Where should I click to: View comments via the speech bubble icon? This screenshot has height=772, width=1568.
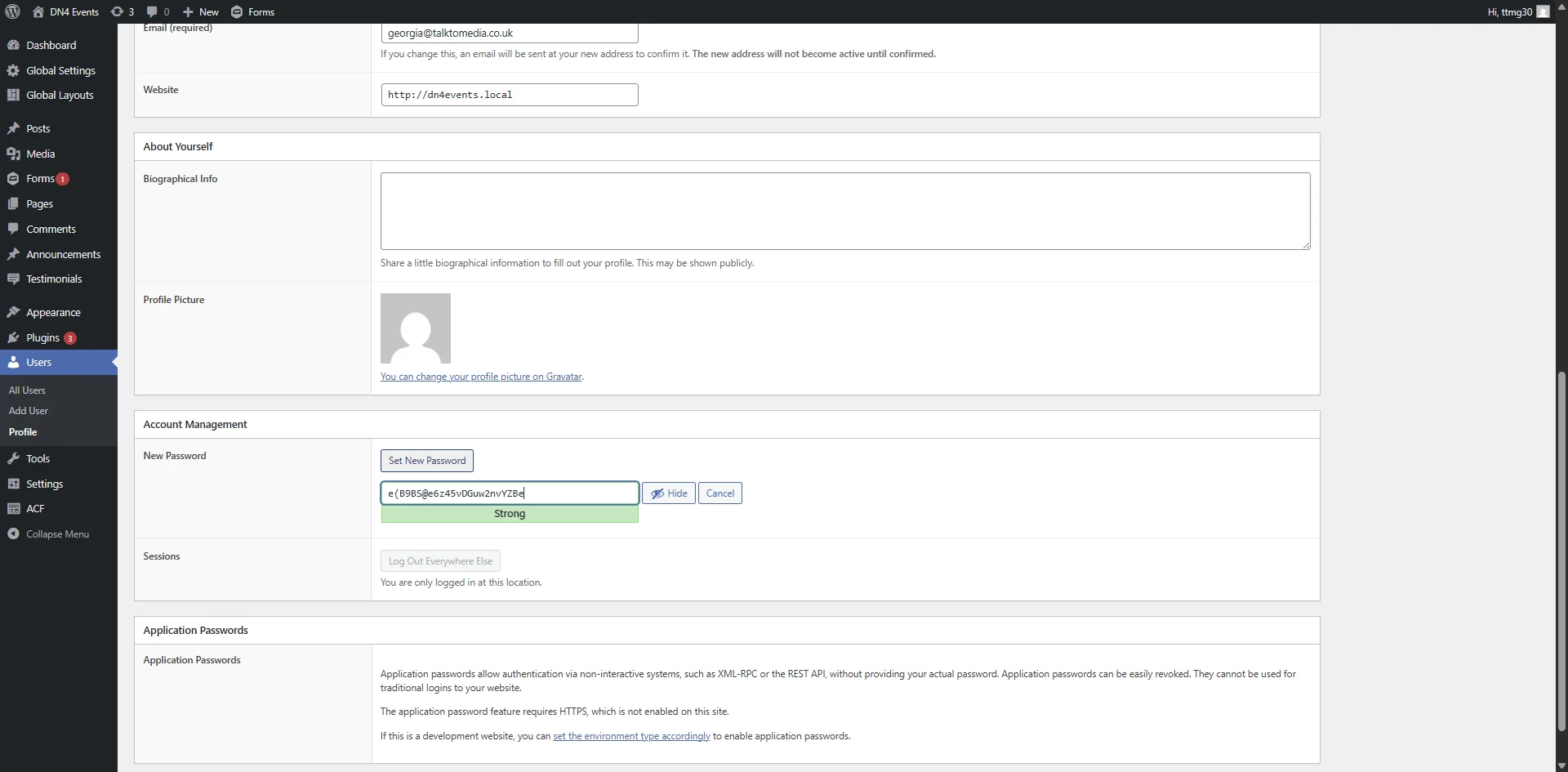click(x=156, y=11)
